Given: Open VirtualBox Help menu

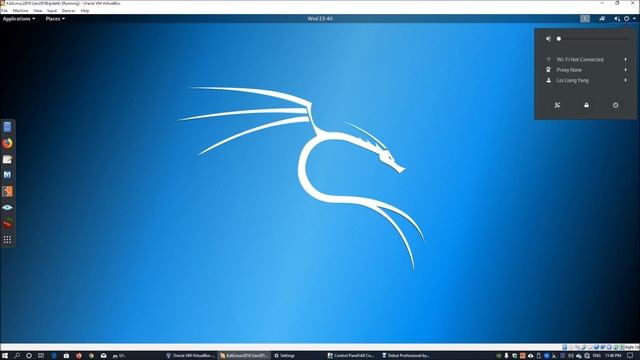Looking at the screenshot, I should tap(85, 11).
